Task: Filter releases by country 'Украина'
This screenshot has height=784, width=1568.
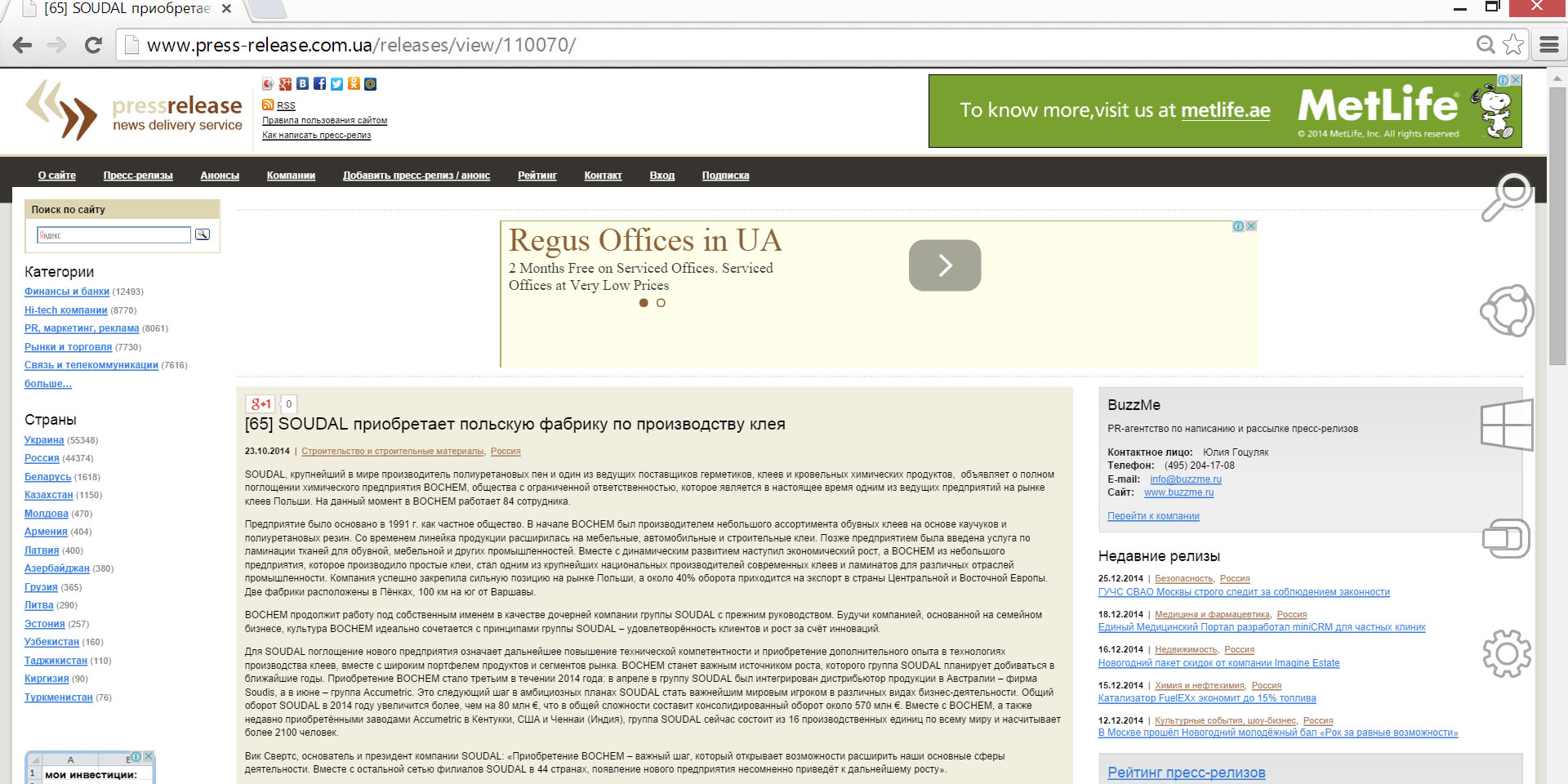Action: click(44, 440)
